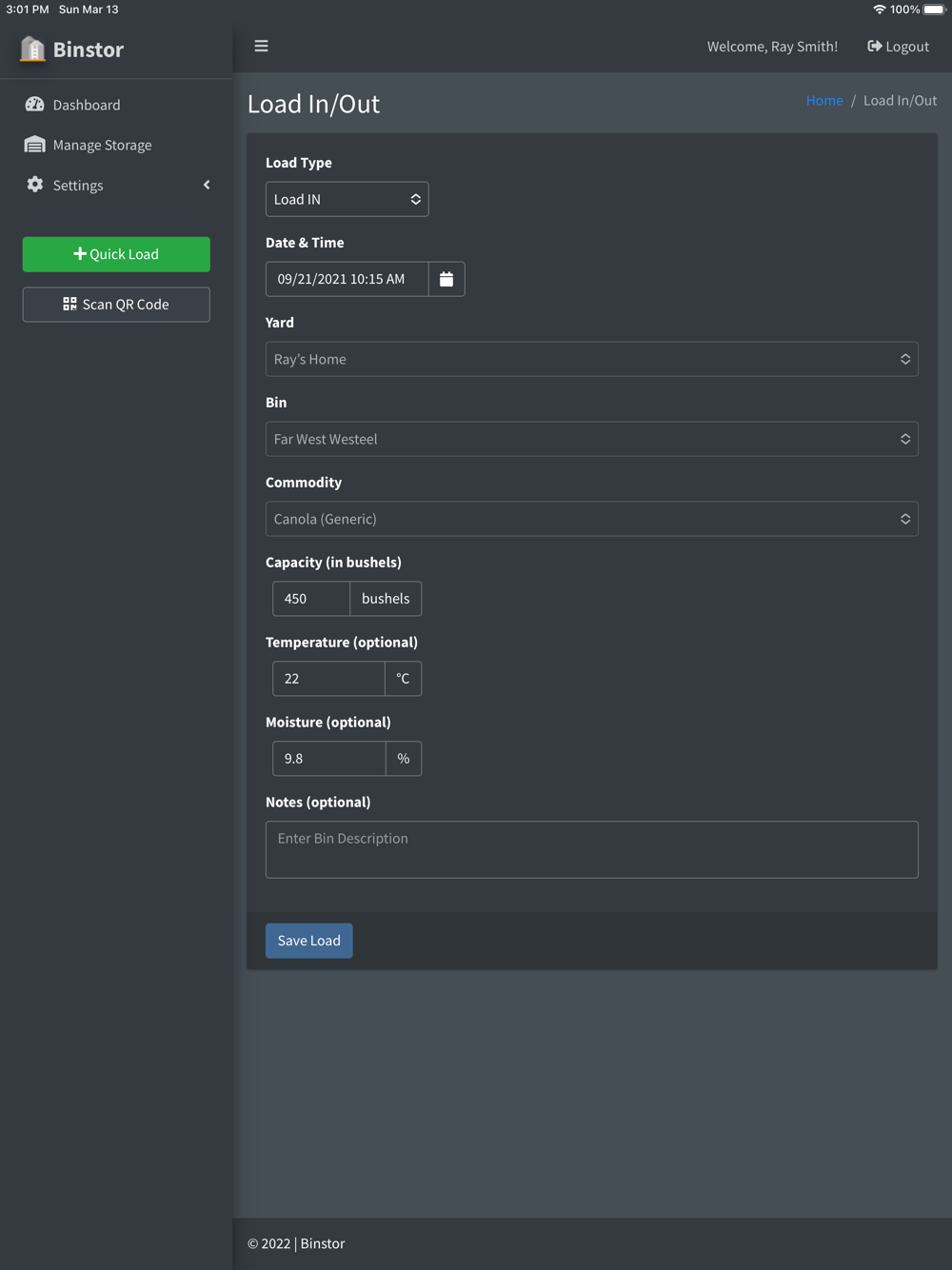Open the Bin selection dropdown
Viewport: 952px width, 1270px height.
[x=591, y=439]
